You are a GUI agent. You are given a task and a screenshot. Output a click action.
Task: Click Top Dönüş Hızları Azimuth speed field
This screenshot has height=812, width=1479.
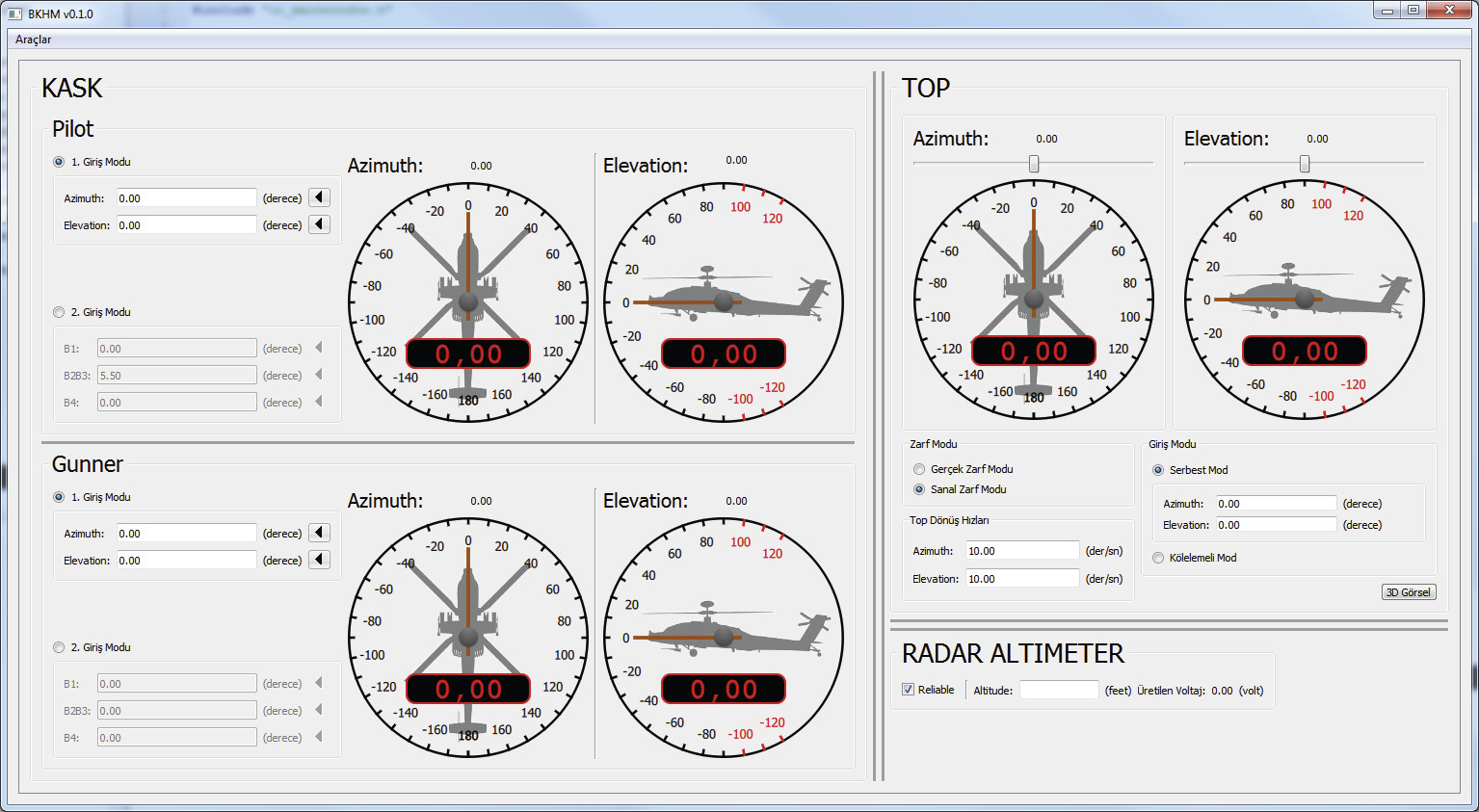click(x=1022, y=550)
